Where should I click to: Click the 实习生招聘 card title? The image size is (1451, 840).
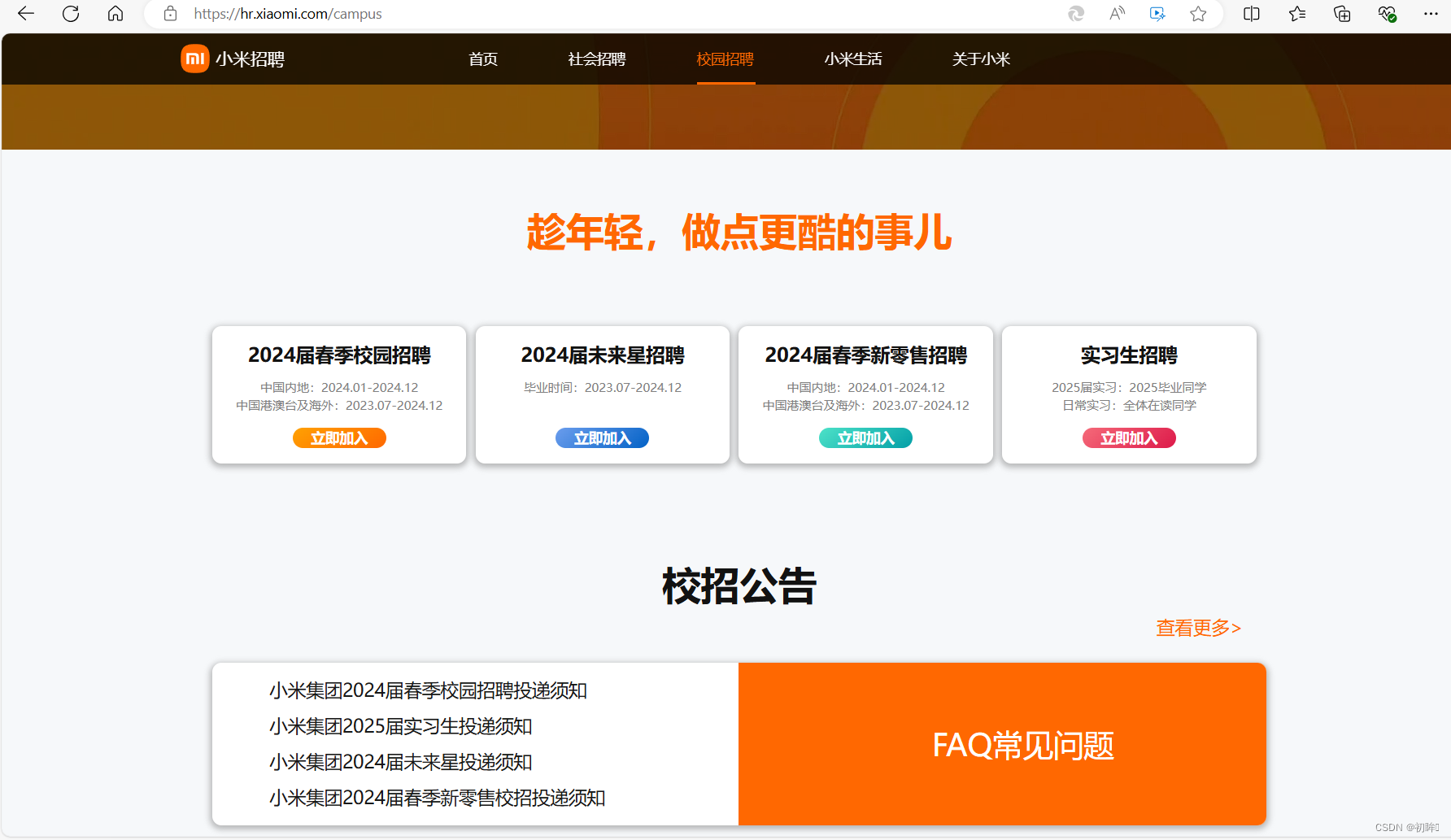[1129, 355]
